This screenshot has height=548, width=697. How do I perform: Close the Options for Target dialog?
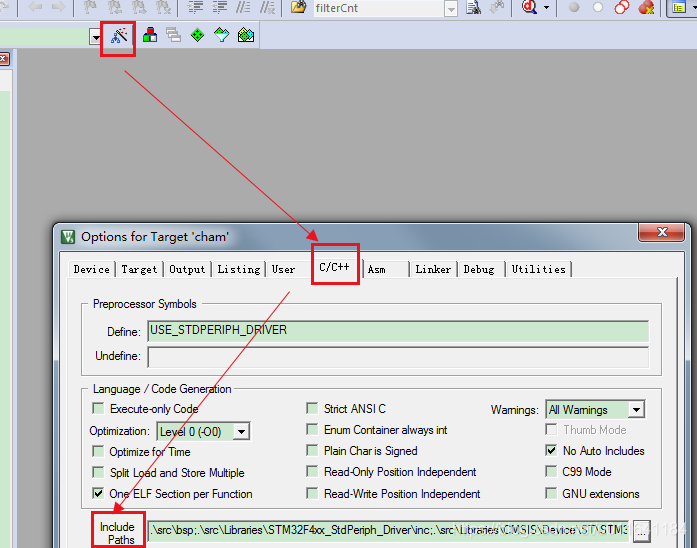point(661,232)
